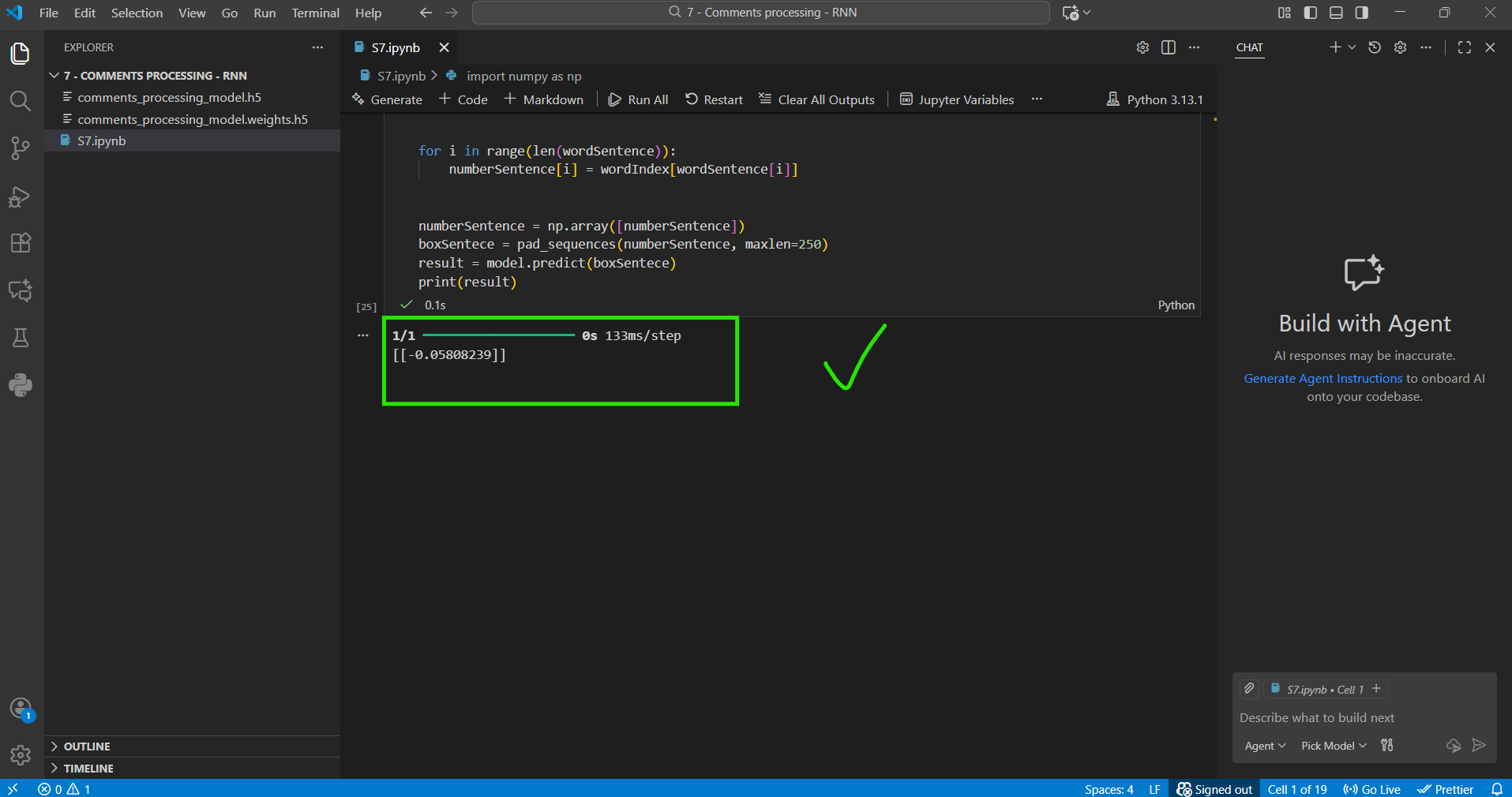1512x797 pixels.
Task: Open the Terminal menu
Action: (x=315, y=13)
